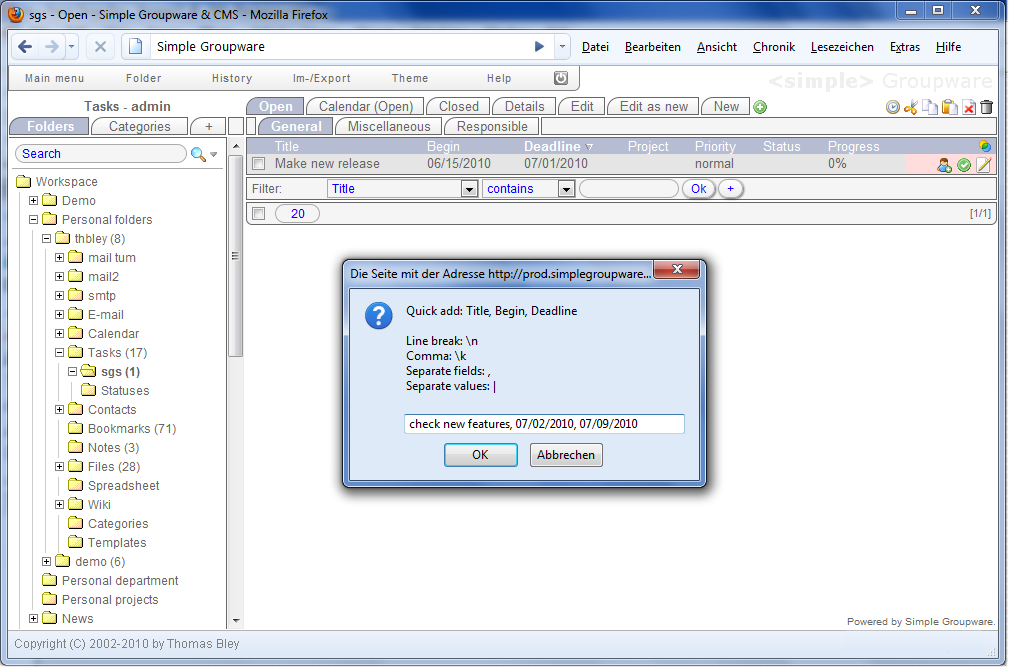The height and width of the screenshot is (668, 1009).
Task: Click the trash can icon
Action: pos(986,107)
